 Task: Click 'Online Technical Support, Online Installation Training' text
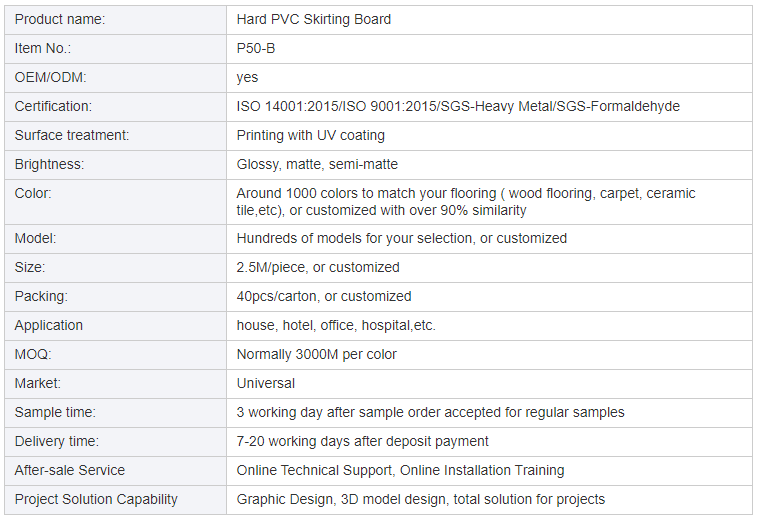coord(400,470)
